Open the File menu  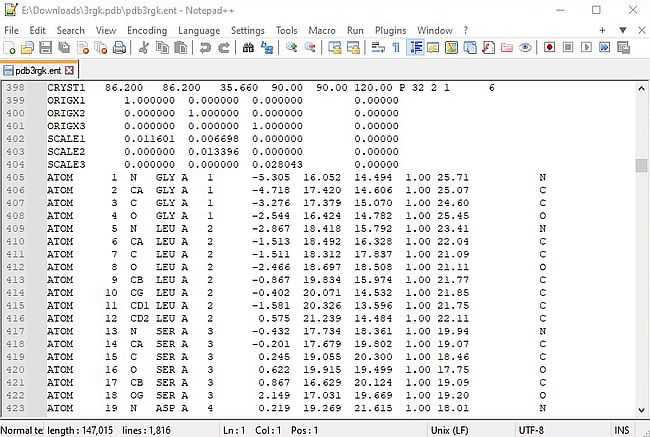click(11, 31)
